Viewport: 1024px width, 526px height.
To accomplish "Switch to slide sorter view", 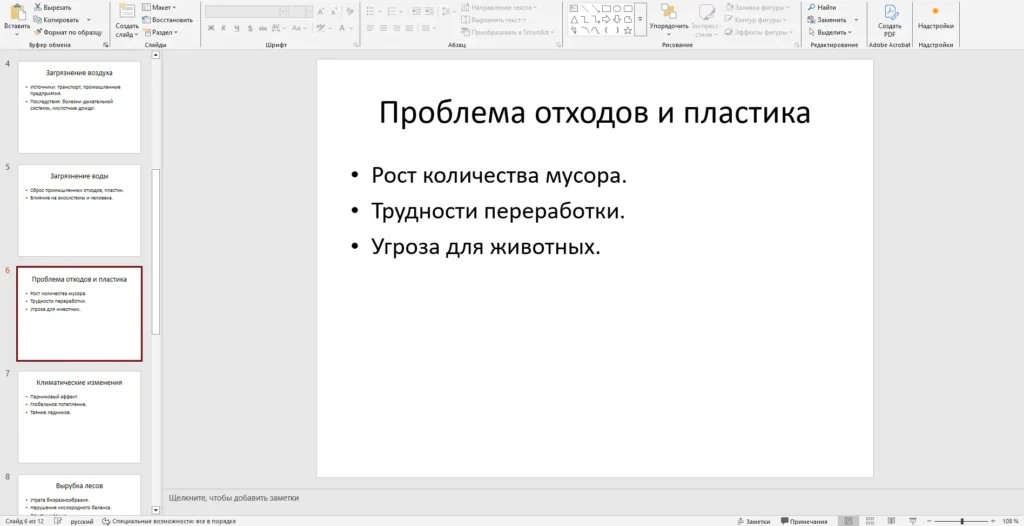I will 871,521.
